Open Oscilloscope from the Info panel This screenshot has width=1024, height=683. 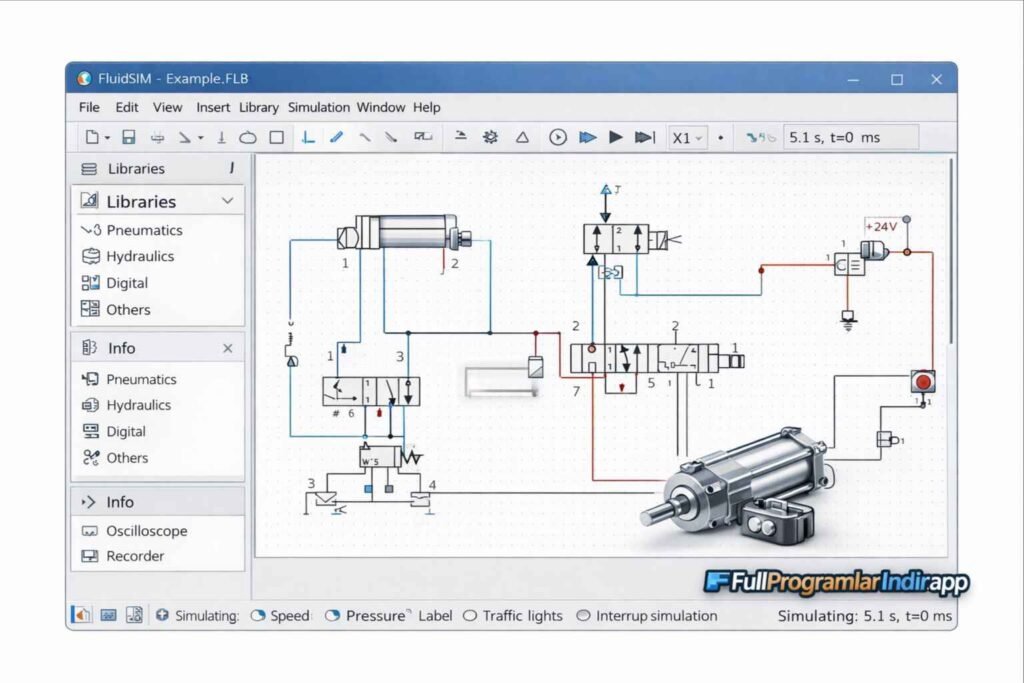(146, 531)
